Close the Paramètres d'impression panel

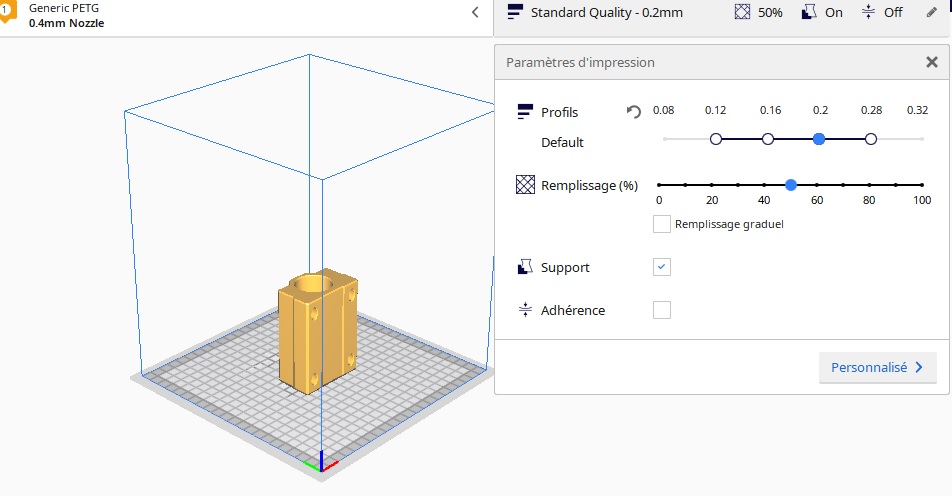tap(932, 62)
